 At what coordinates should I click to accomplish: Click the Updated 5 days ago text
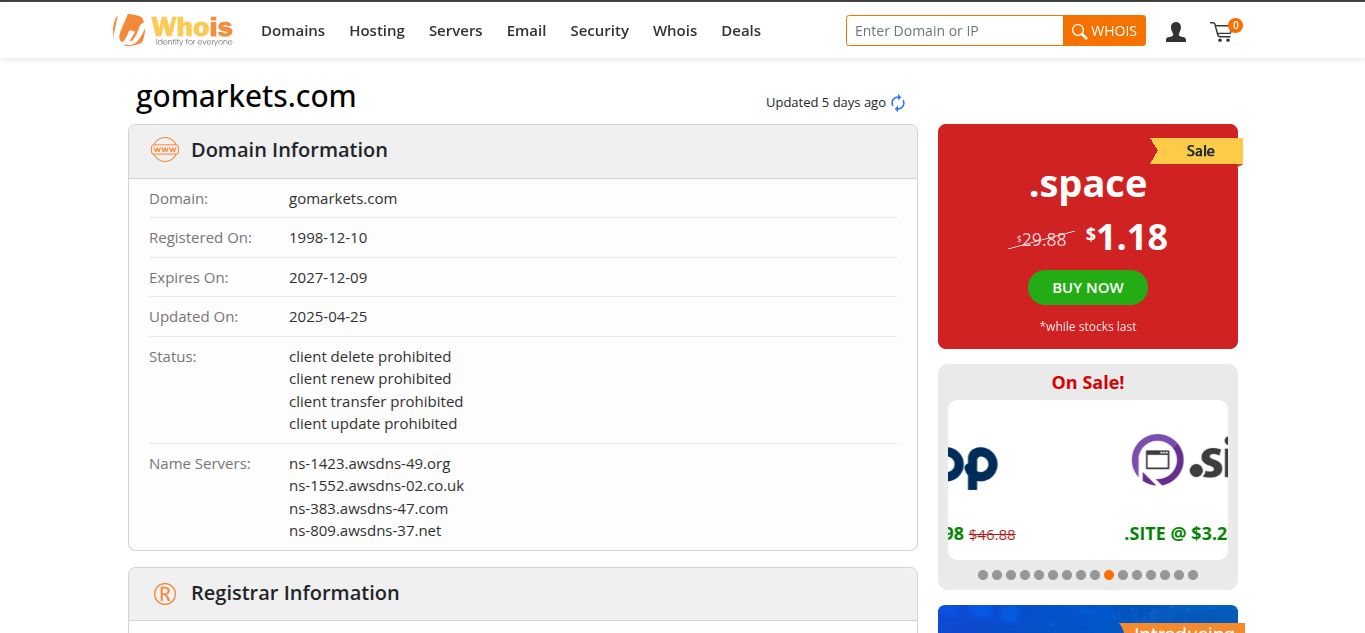point(826,103)
